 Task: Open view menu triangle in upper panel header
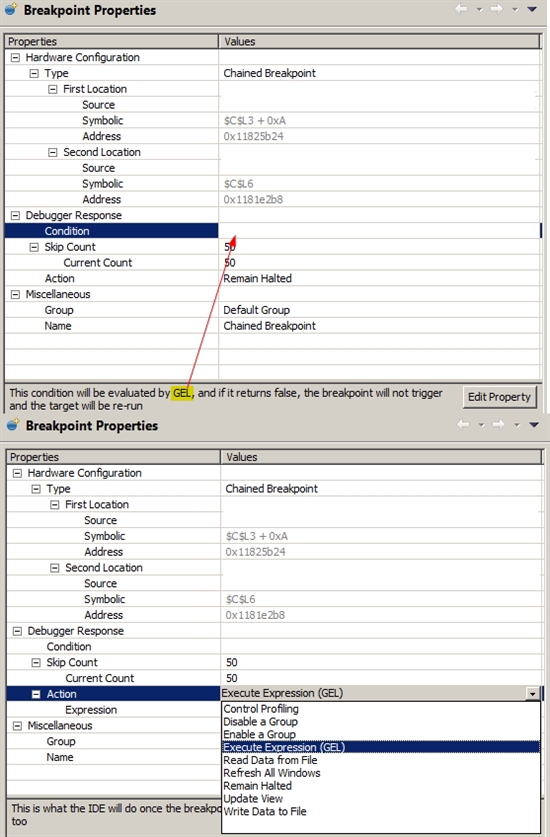(x=532, y=9)
